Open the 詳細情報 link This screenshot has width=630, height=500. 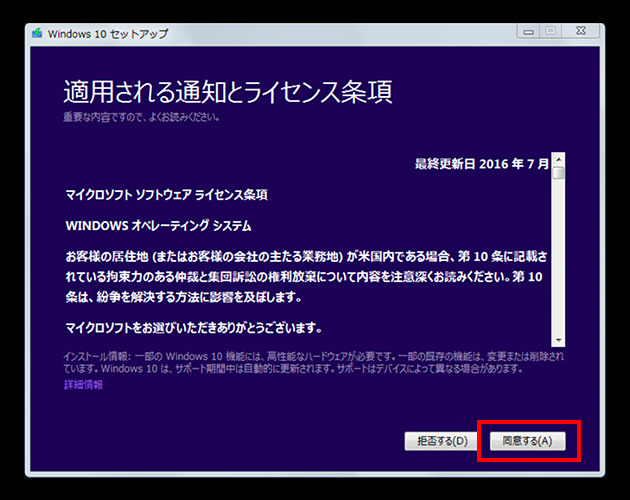pyautogui.click(x=84, y=385)
